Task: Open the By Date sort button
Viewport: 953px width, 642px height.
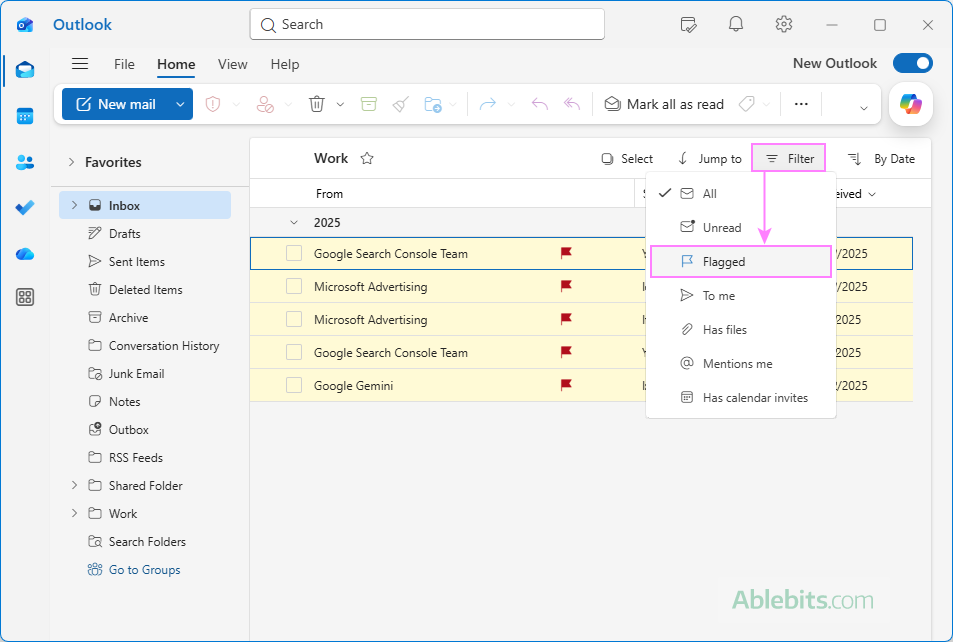Action: [x=881, y=159]
